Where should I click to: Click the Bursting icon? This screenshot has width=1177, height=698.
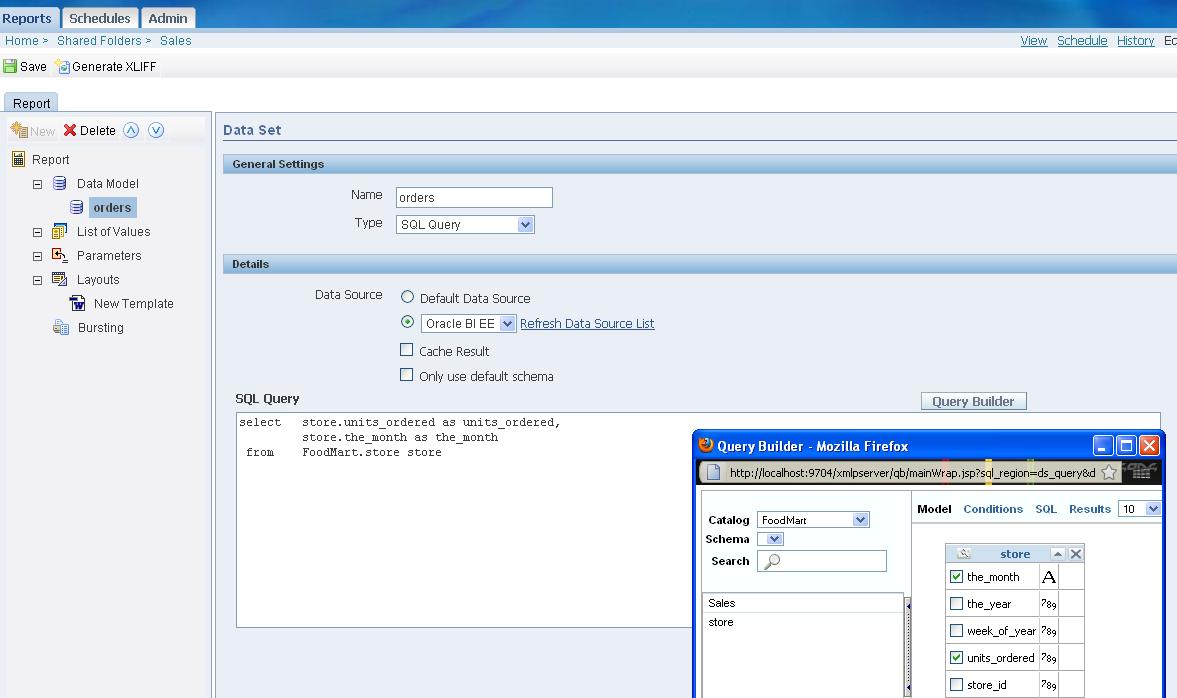pyautogui.click(x=61, y=327)
